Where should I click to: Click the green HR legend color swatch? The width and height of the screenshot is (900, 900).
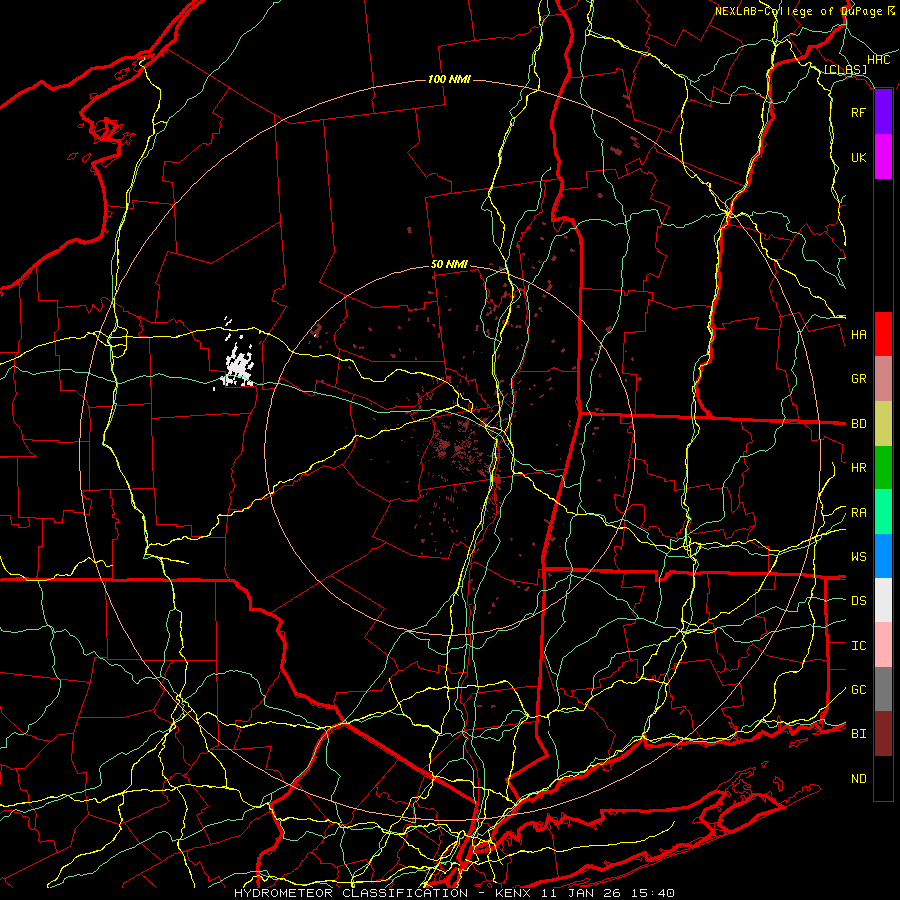[x=883, y=468]
